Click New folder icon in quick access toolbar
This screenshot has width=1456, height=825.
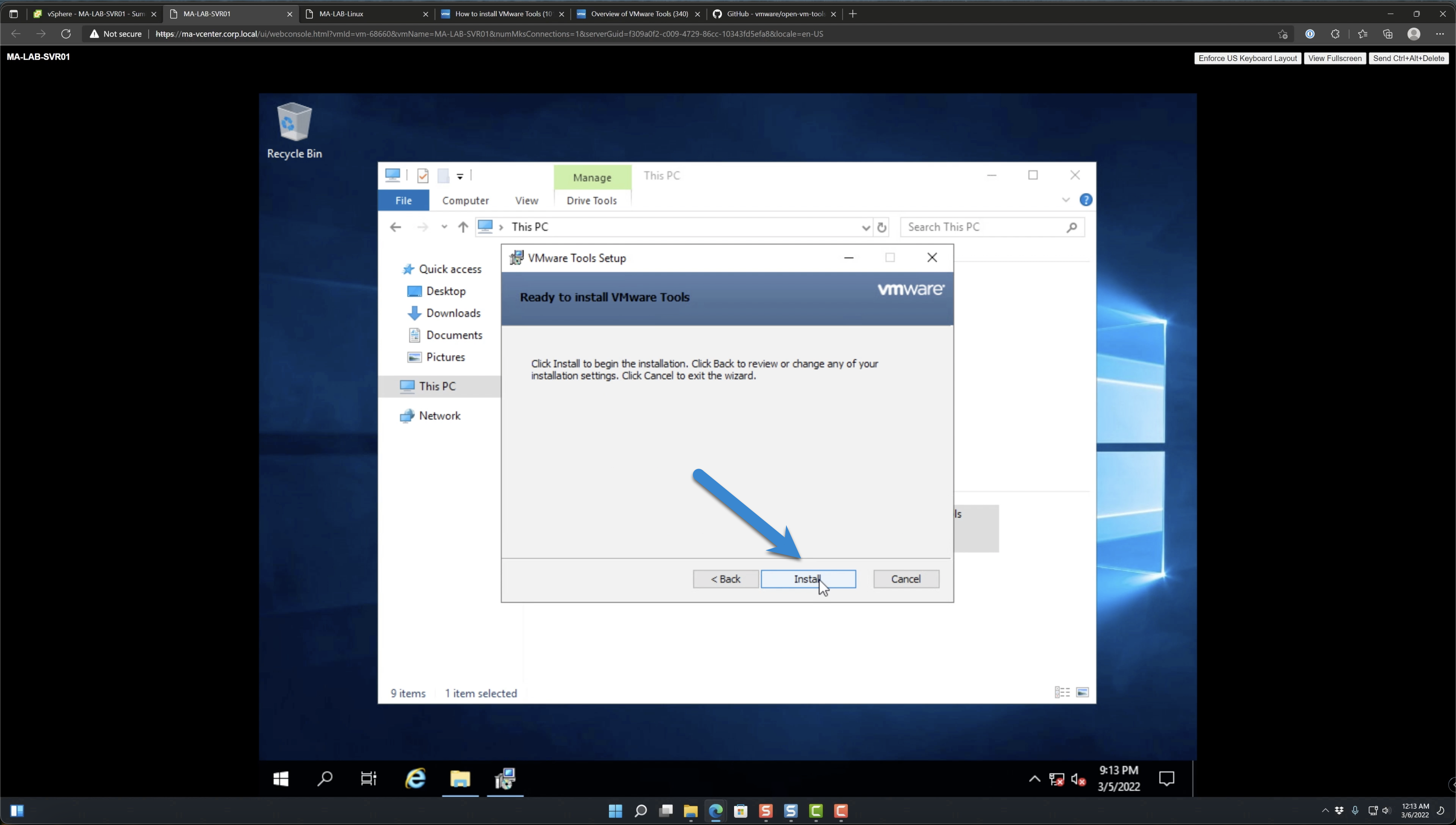444,176
